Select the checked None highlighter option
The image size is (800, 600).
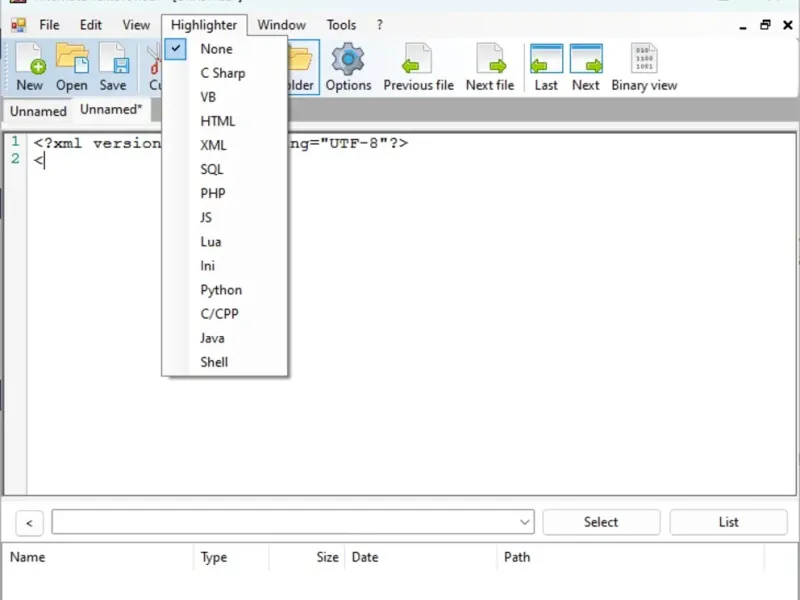[224, 49]
